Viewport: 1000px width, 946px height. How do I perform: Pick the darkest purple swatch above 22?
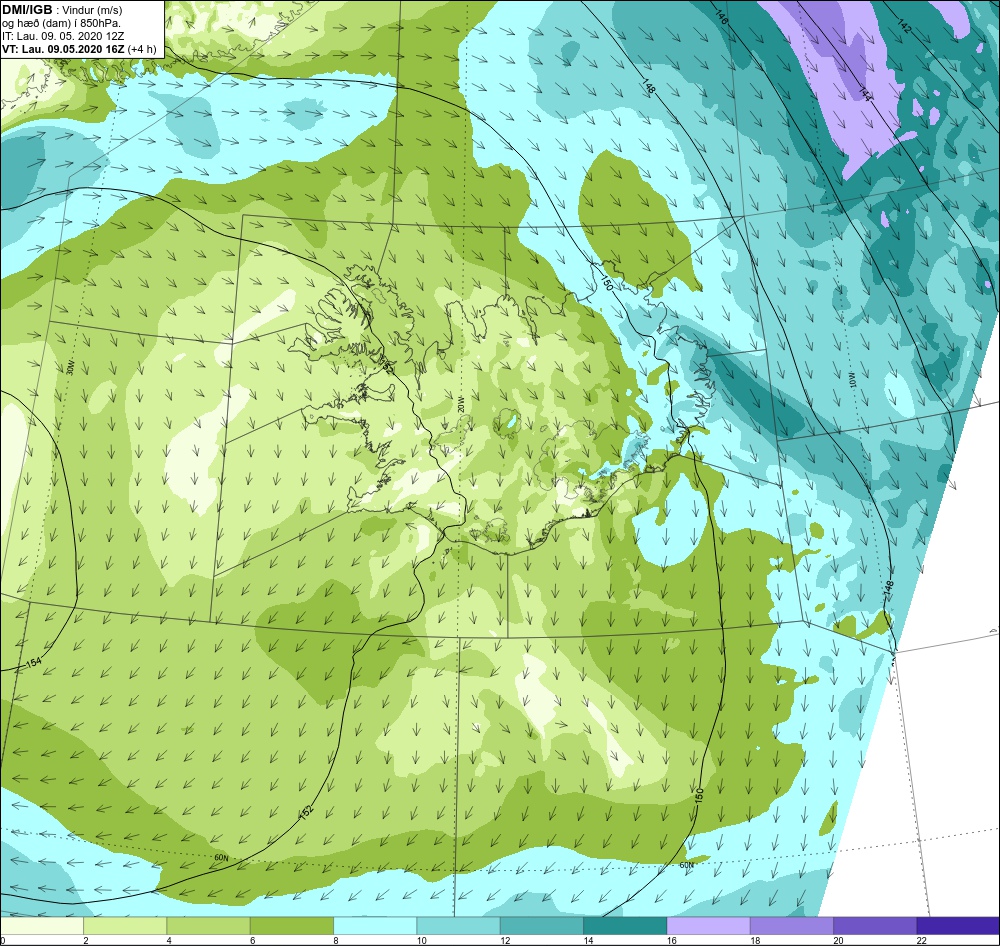[958, 925]
